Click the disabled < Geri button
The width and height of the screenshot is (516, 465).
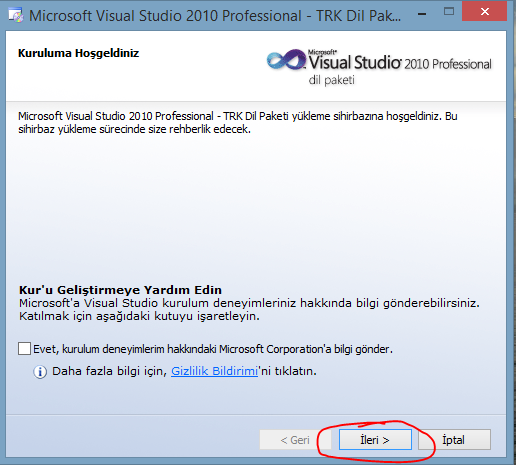click(295, 440)
